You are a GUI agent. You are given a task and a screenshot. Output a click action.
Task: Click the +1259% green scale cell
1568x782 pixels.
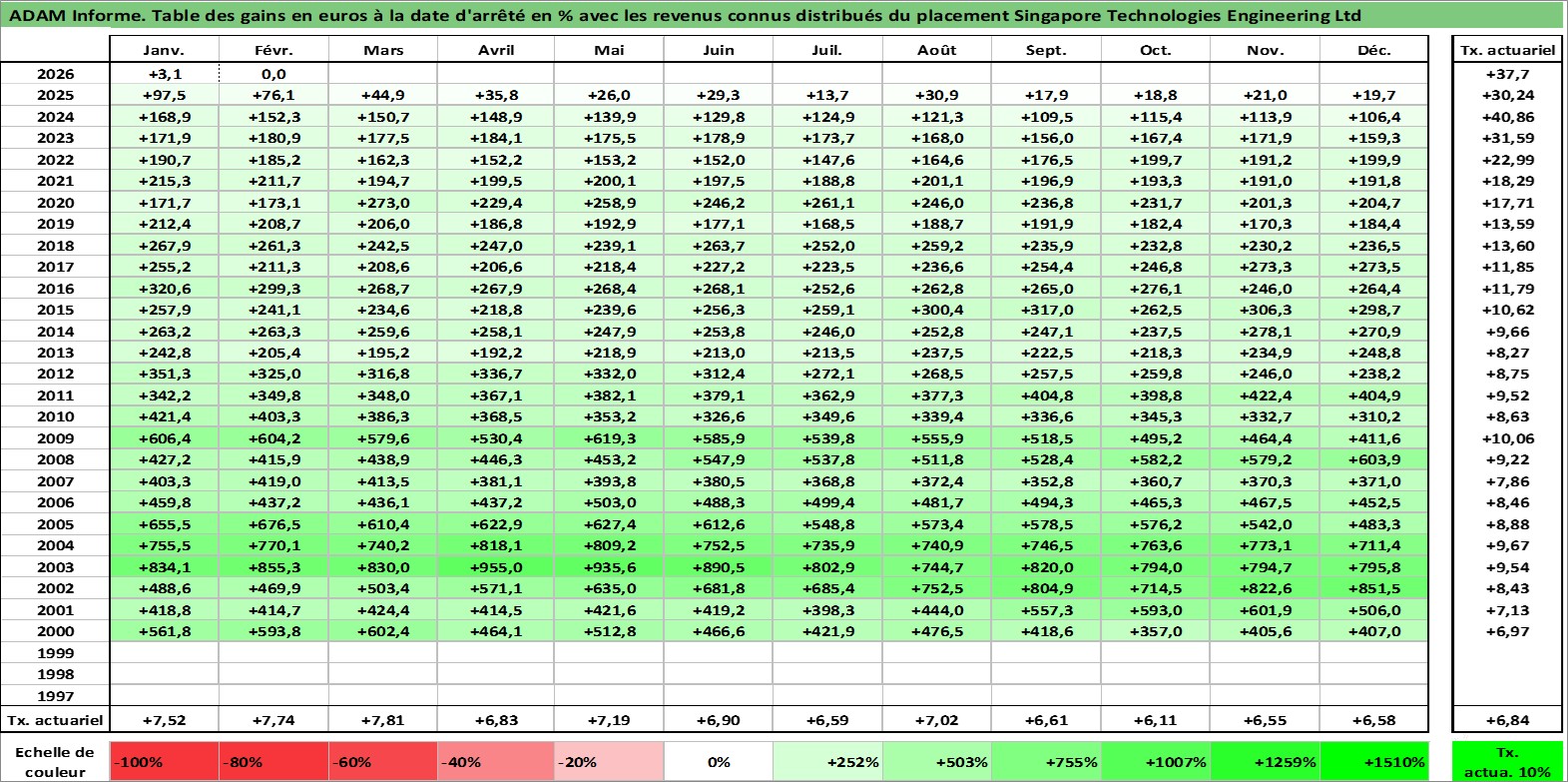1266,762
